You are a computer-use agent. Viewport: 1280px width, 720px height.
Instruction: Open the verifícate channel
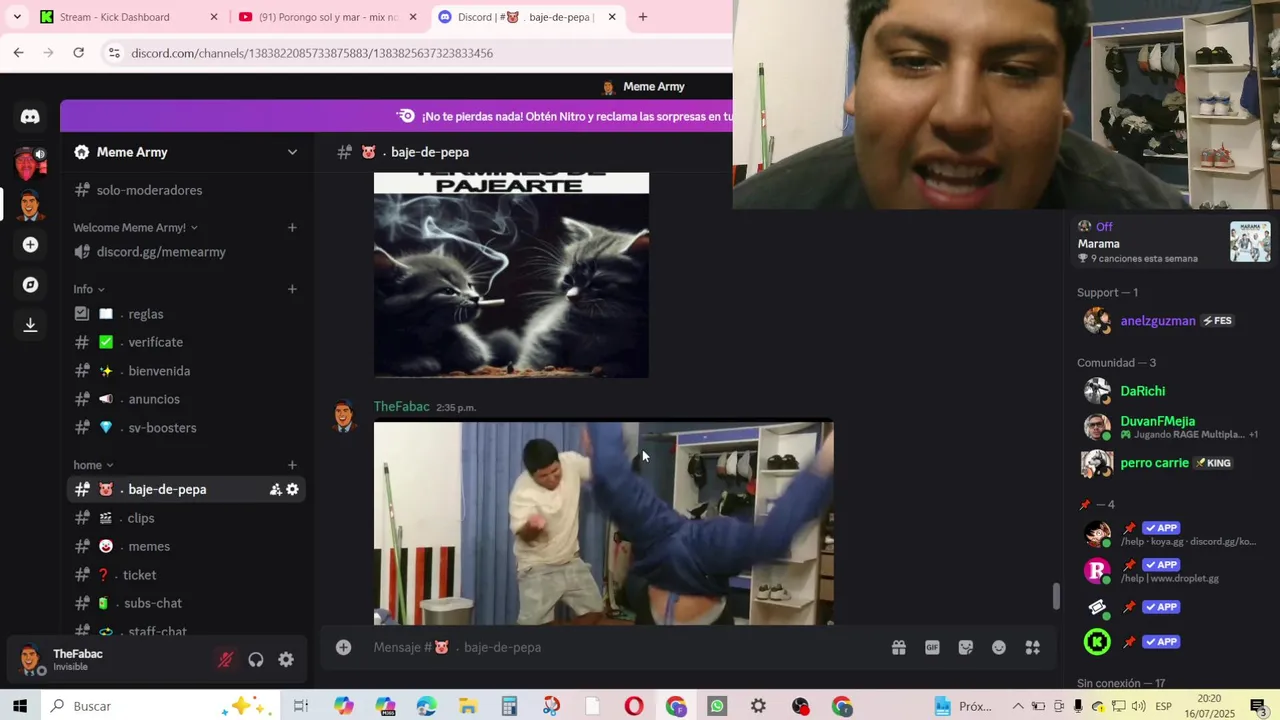pyautogui.click(x=187, y=342)
